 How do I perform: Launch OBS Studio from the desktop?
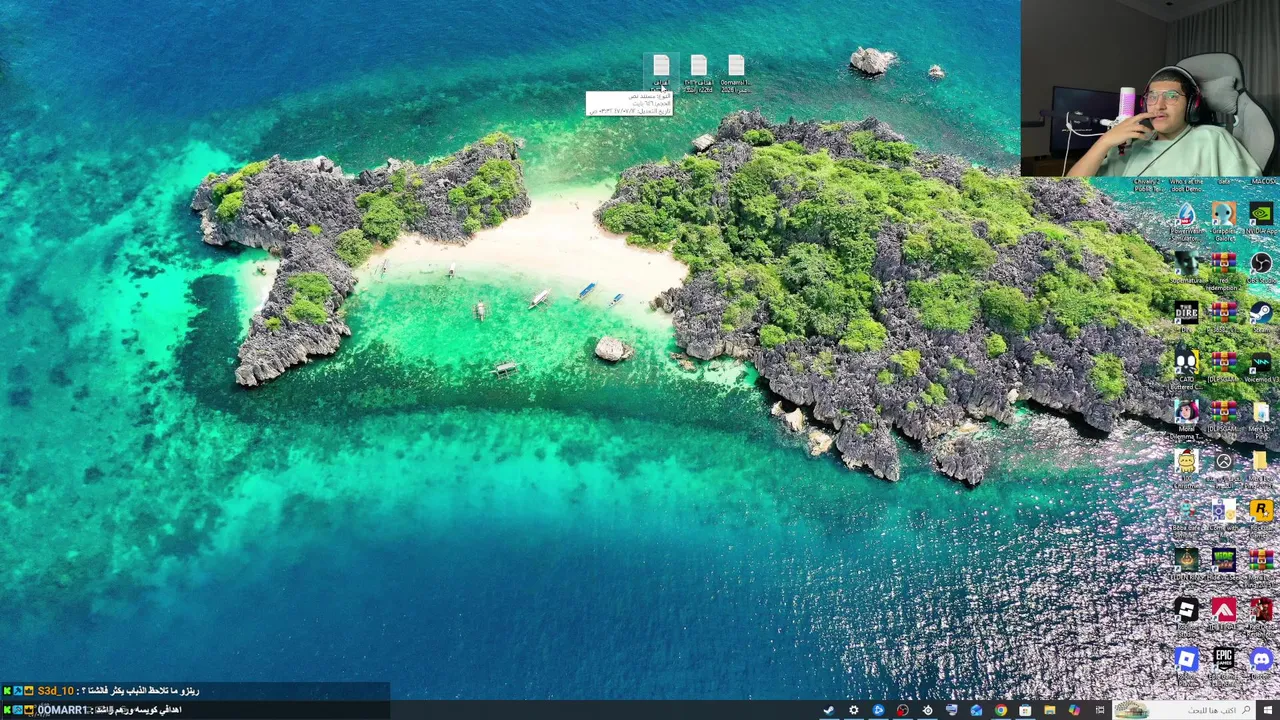pyautogui.click(x=1261, y=264)
